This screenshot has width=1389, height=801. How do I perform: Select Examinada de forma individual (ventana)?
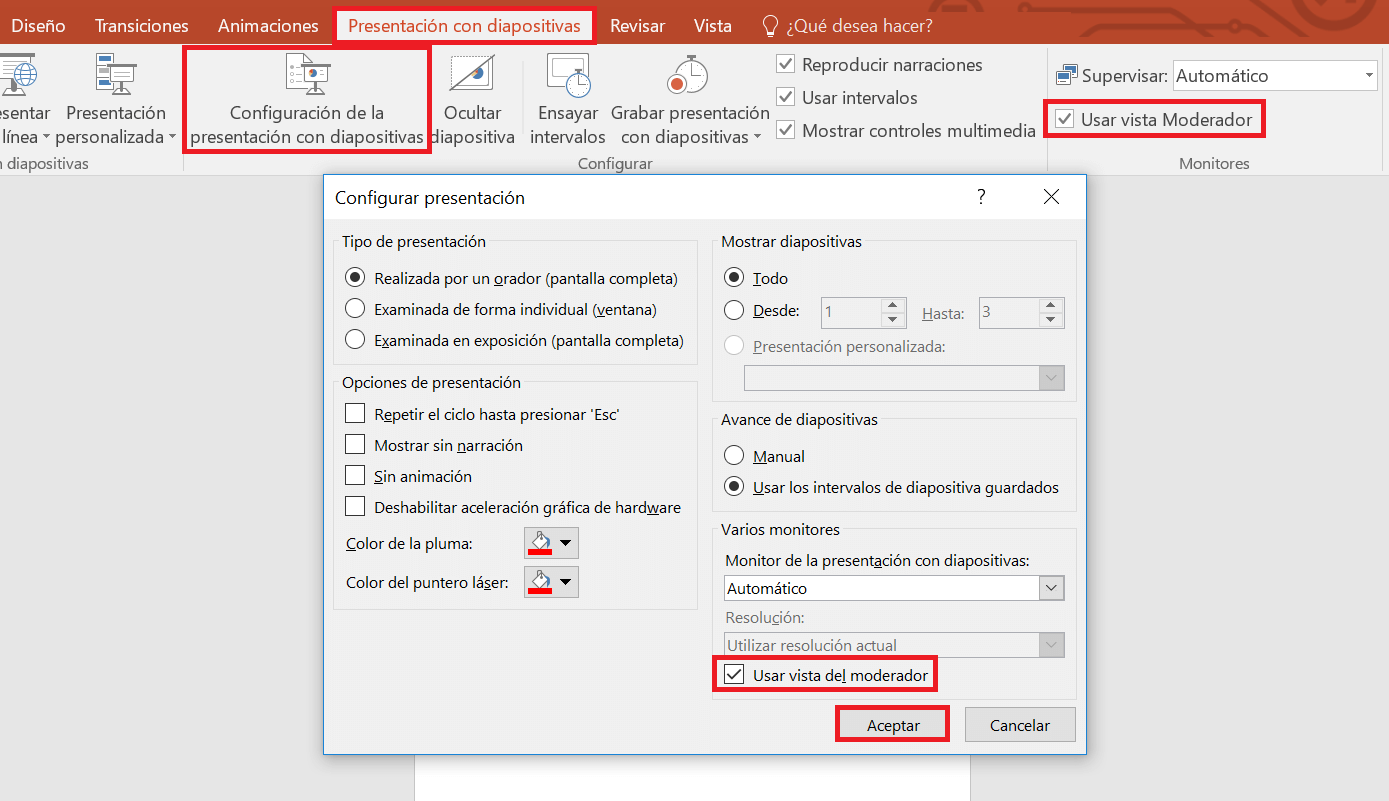point(354,309)
